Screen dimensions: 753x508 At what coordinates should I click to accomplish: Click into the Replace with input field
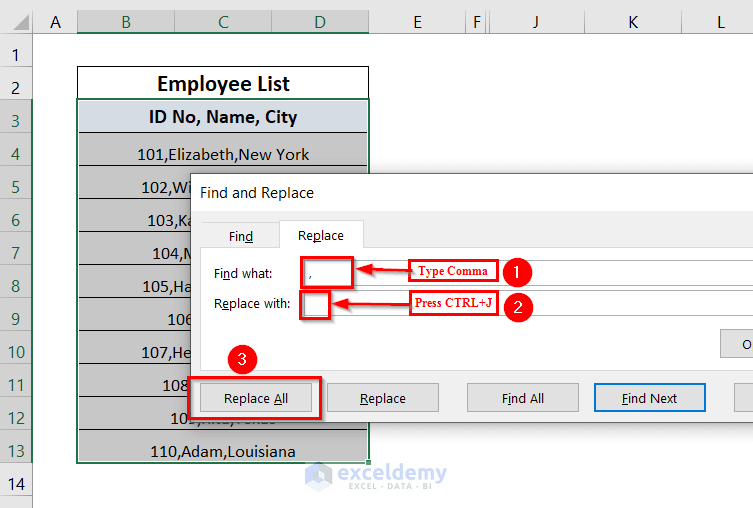pyautogui.click(x=528, y=303)
